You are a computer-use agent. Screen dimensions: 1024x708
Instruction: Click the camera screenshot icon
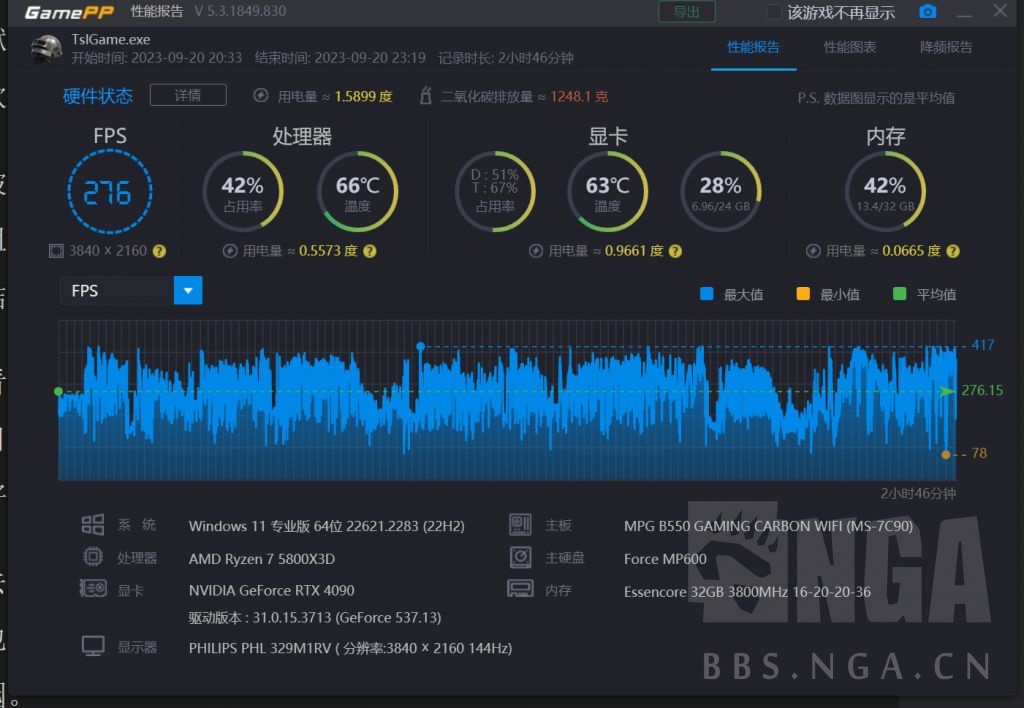[928, 12]
